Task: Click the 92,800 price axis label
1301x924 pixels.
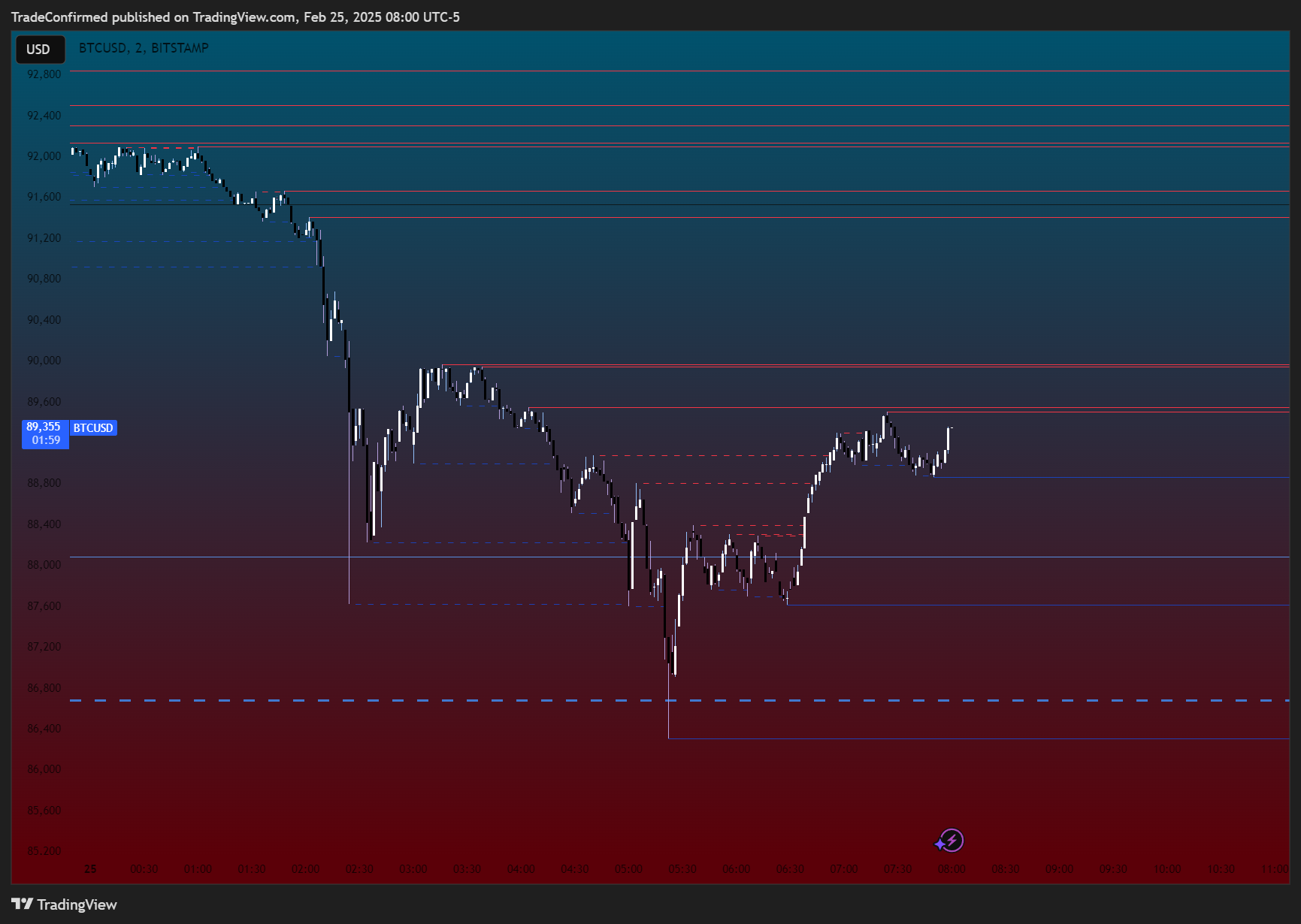Action: [44, 74]
